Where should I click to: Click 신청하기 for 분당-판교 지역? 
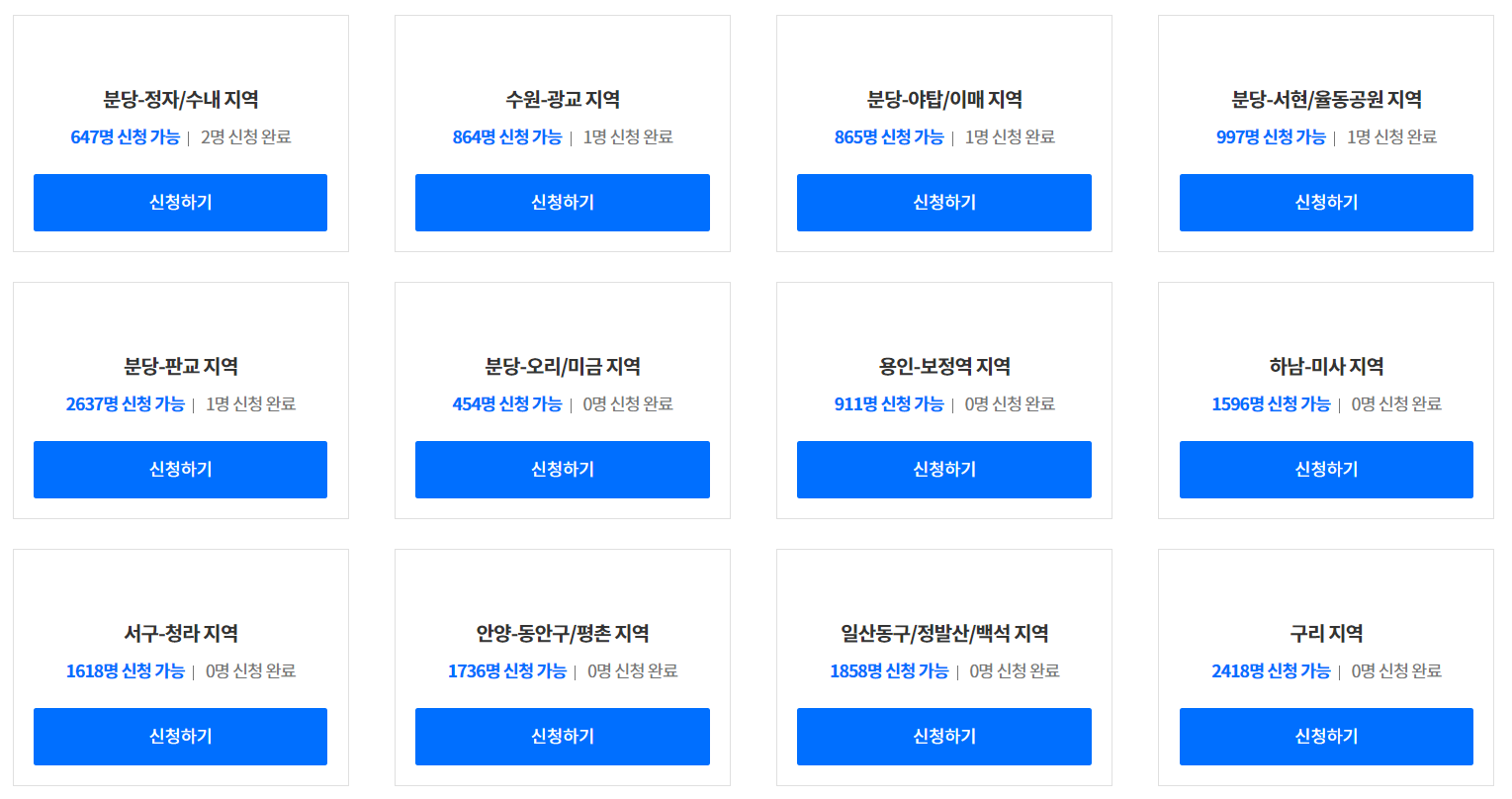tap(180, 470)
